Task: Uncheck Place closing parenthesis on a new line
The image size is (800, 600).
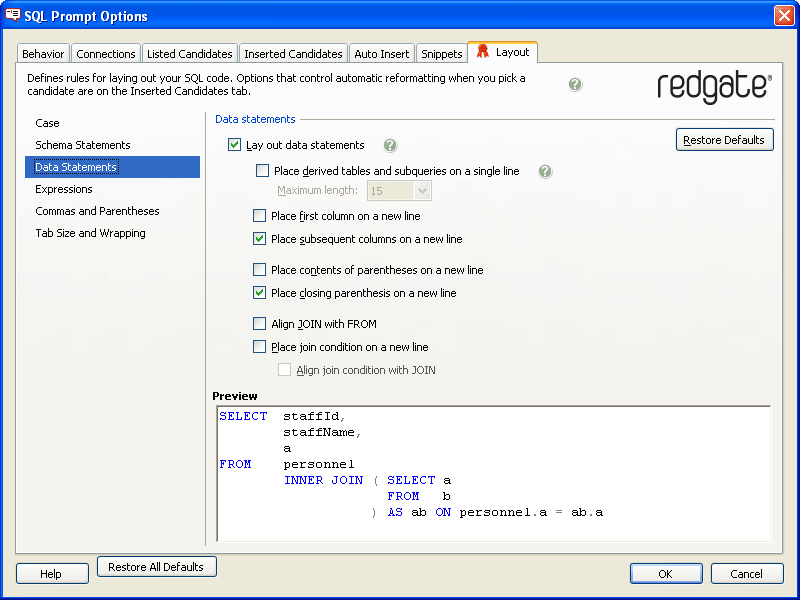Action: coord(260,293)
